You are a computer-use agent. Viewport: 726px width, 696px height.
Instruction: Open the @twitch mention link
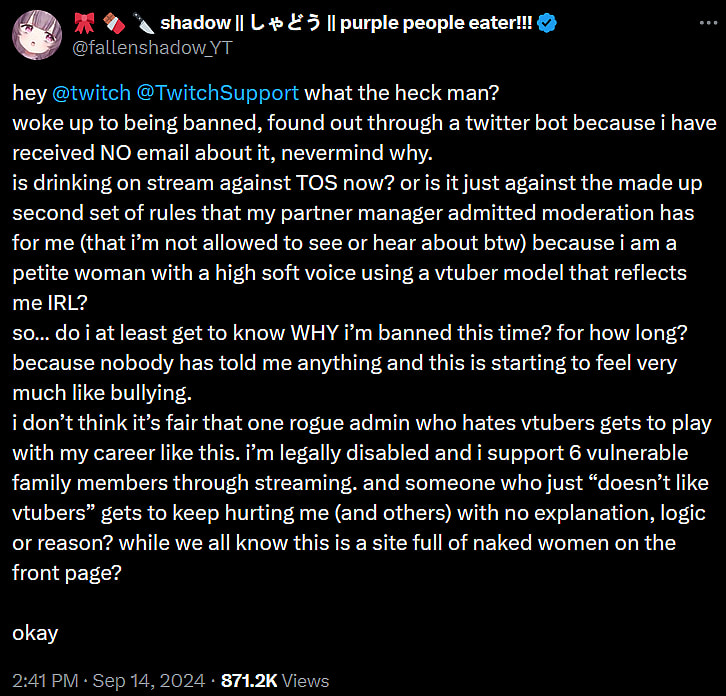[92, 93]
